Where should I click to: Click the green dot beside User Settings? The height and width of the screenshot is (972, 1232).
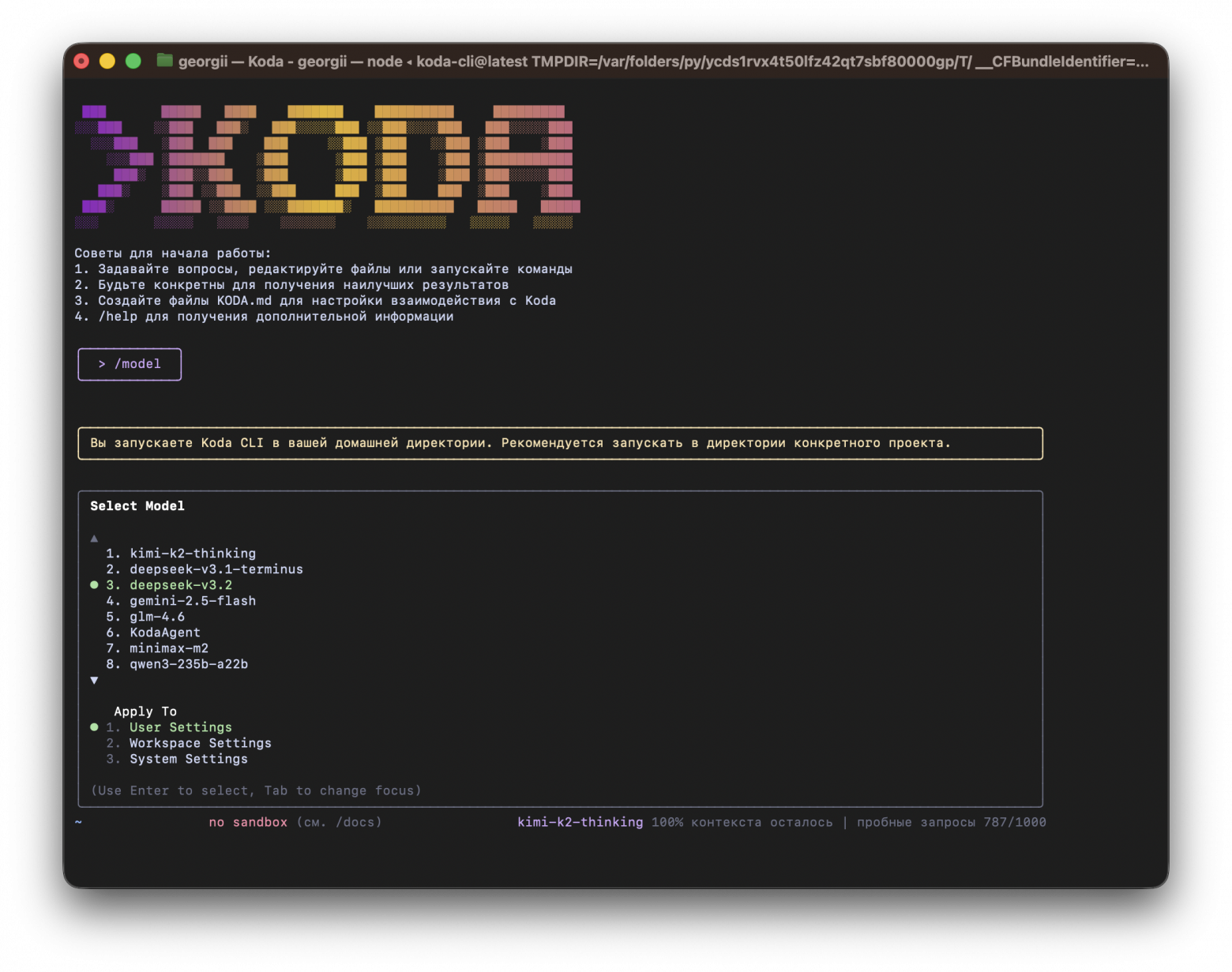coord(94,727)
